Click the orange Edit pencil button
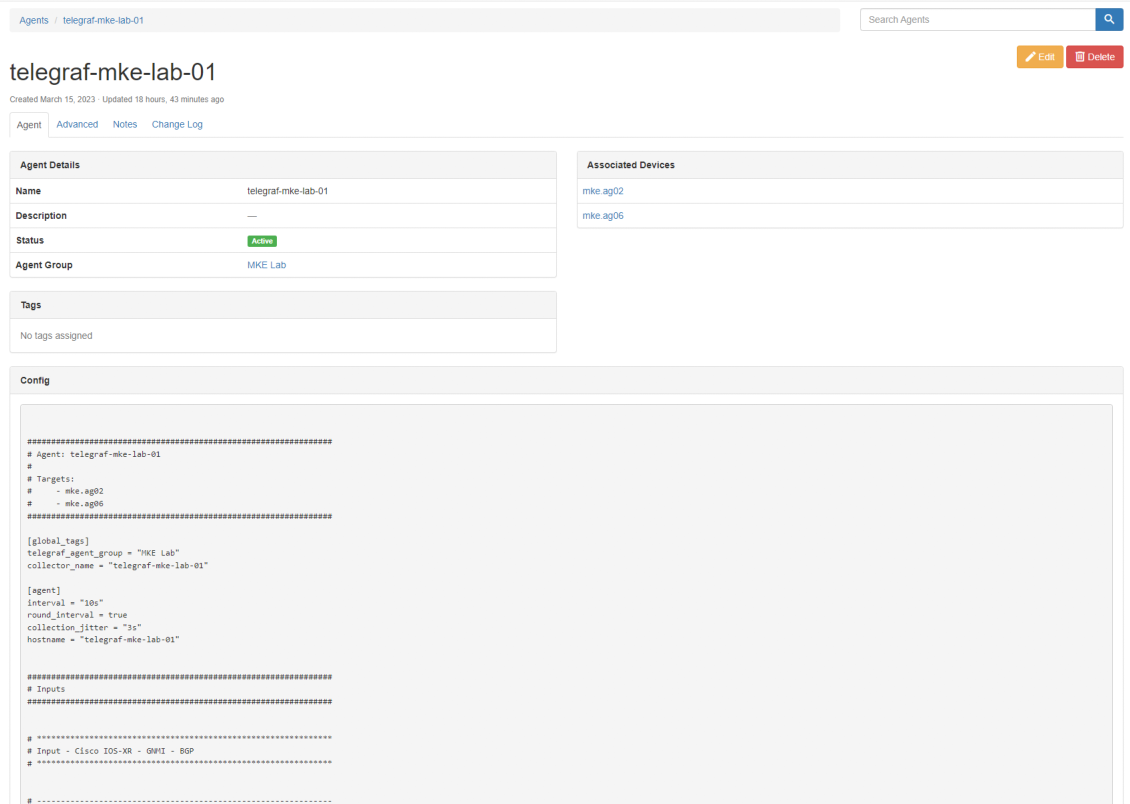Viewport: 1130px width, 804px height. point(1039,57)
